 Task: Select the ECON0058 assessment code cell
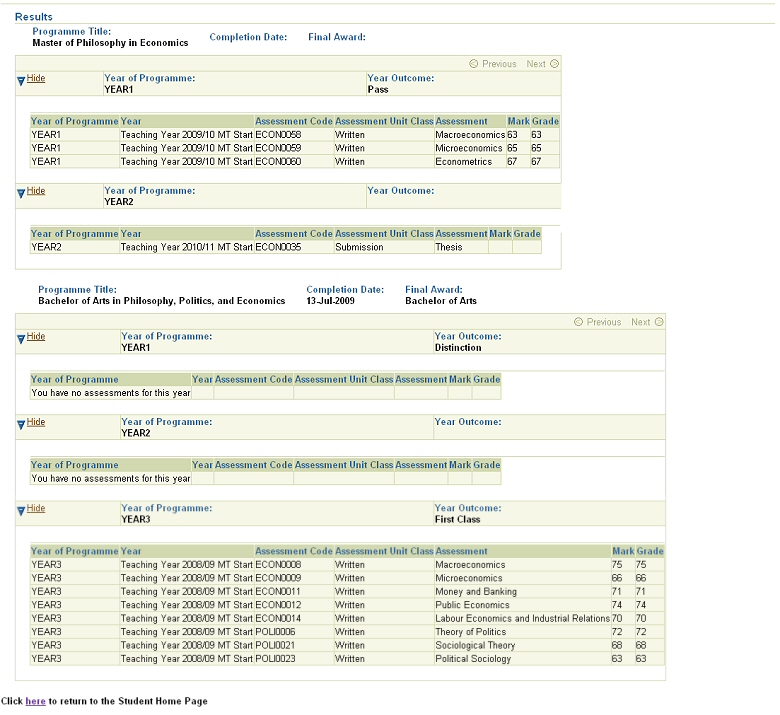pos(279,134)
